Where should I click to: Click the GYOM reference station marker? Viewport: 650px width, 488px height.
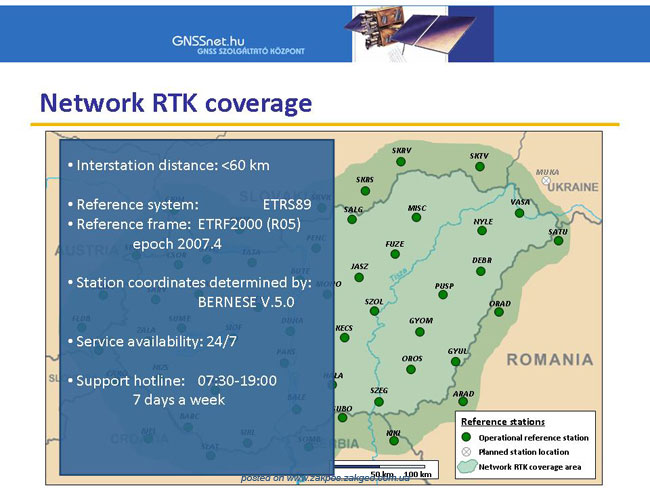point(420,332)
